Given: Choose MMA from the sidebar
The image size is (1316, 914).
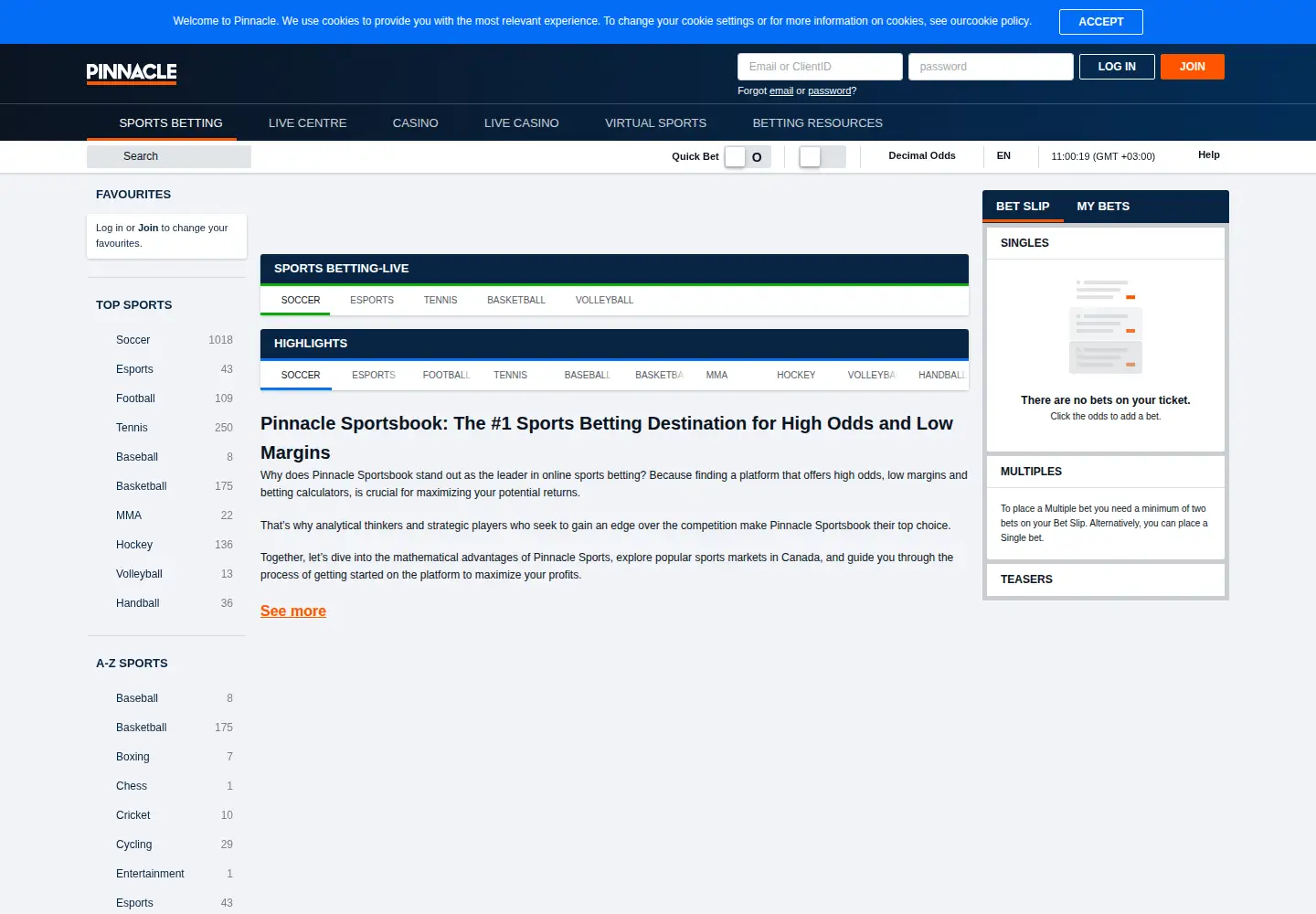Looking at the screenshot, I should coord(166,515).
